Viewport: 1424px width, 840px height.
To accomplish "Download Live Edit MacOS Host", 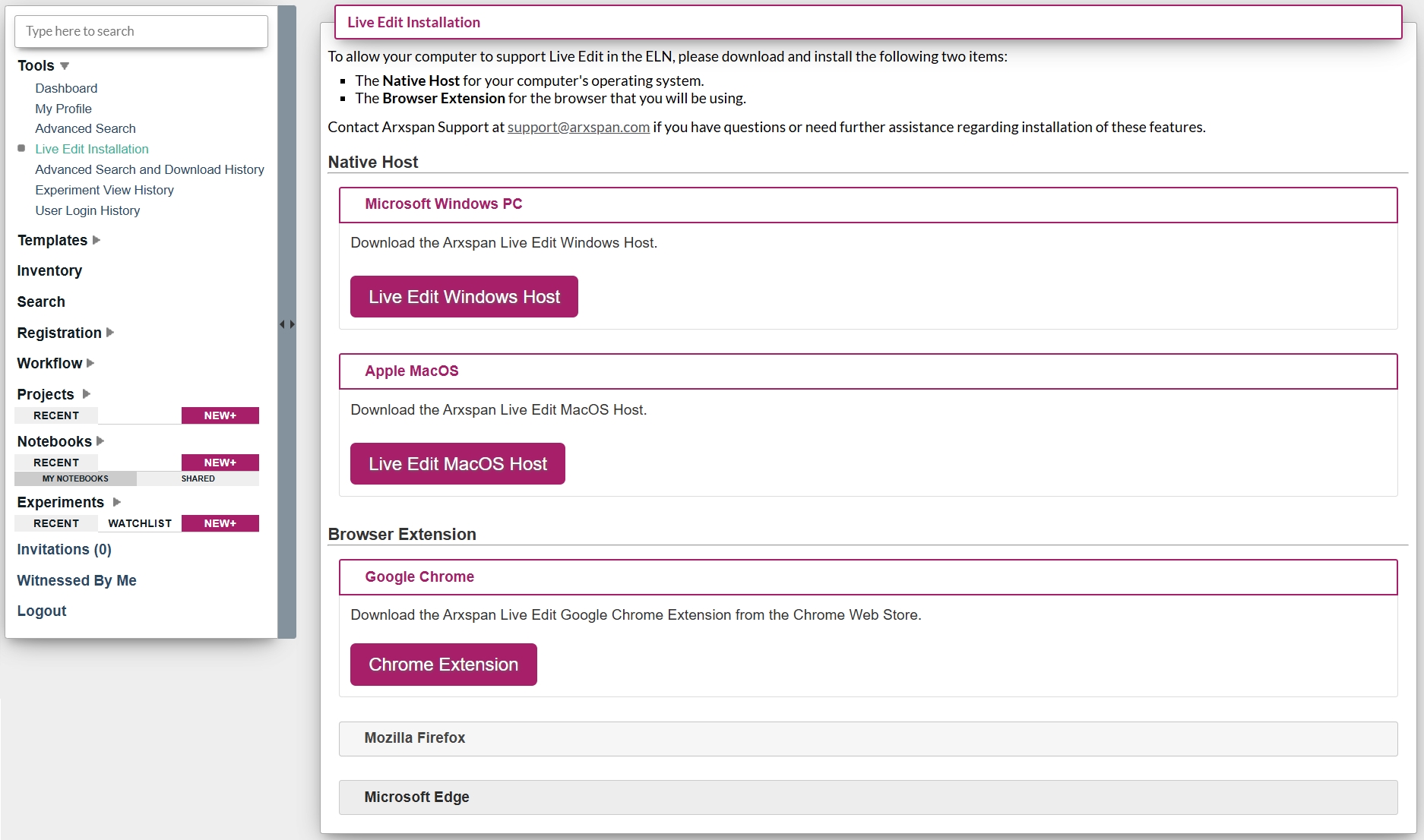I will 457,464.
